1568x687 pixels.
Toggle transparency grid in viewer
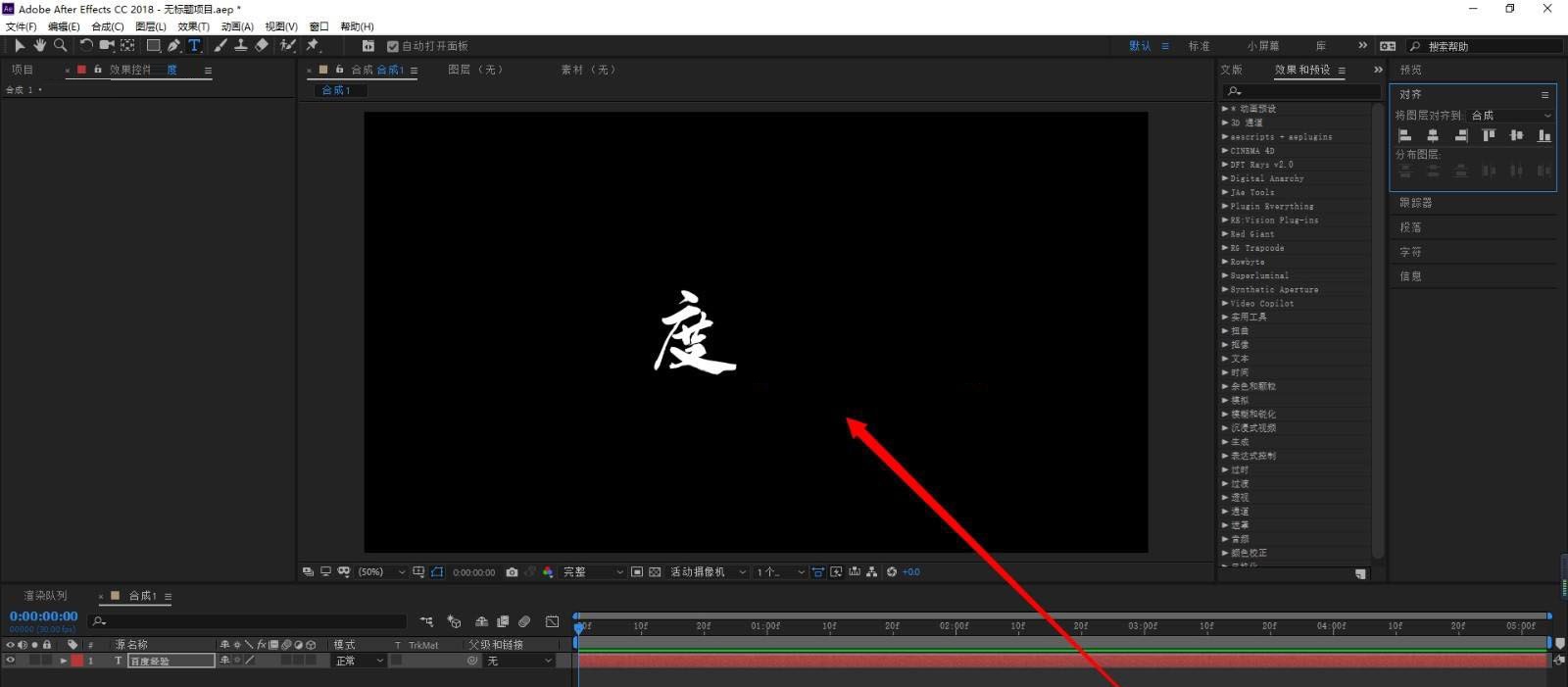click(x=655, y=572)
